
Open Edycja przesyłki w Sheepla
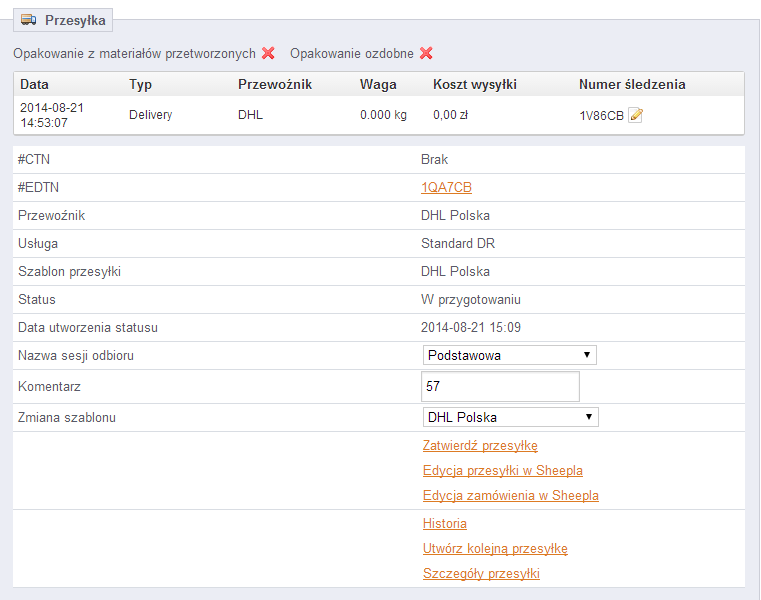502,470
